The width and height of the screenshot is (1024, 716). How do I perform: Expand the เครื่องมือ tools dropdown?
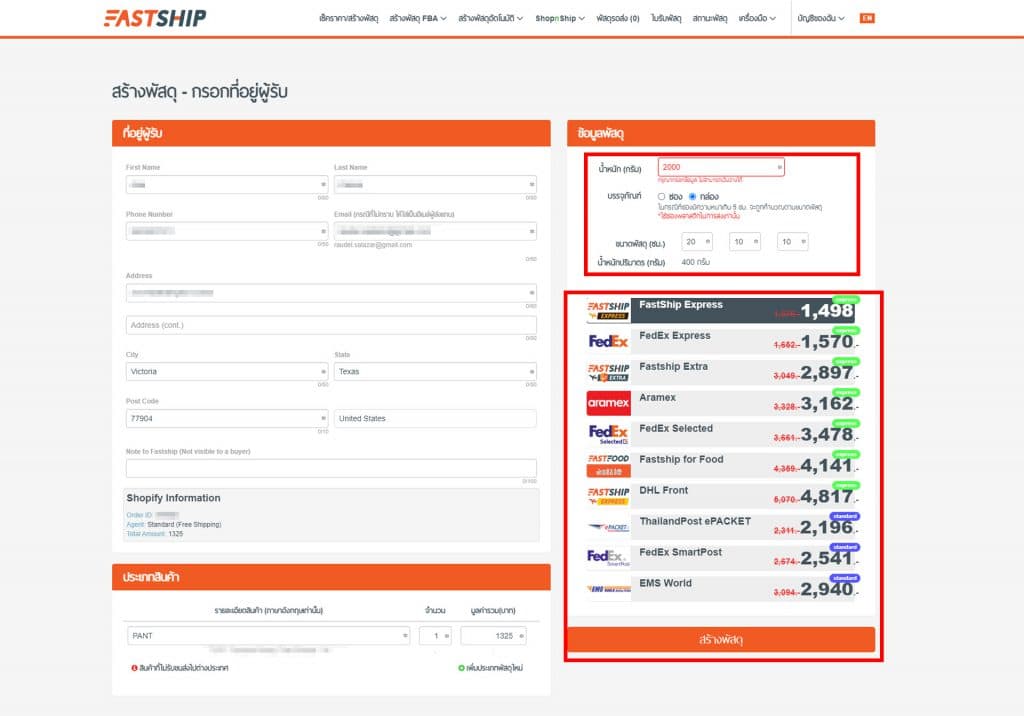[x=757, y=18]
